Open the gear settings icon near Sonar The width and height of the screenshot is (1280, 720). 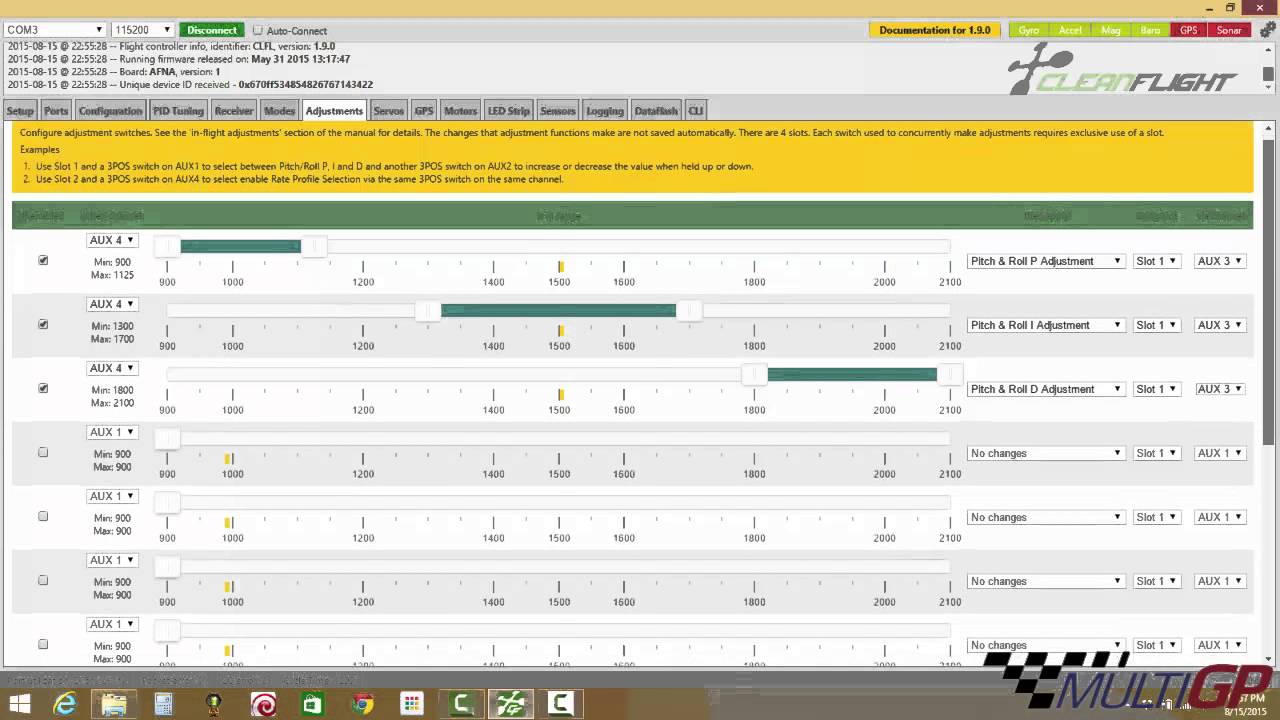pyautogui.click(x=1267, y=30)
